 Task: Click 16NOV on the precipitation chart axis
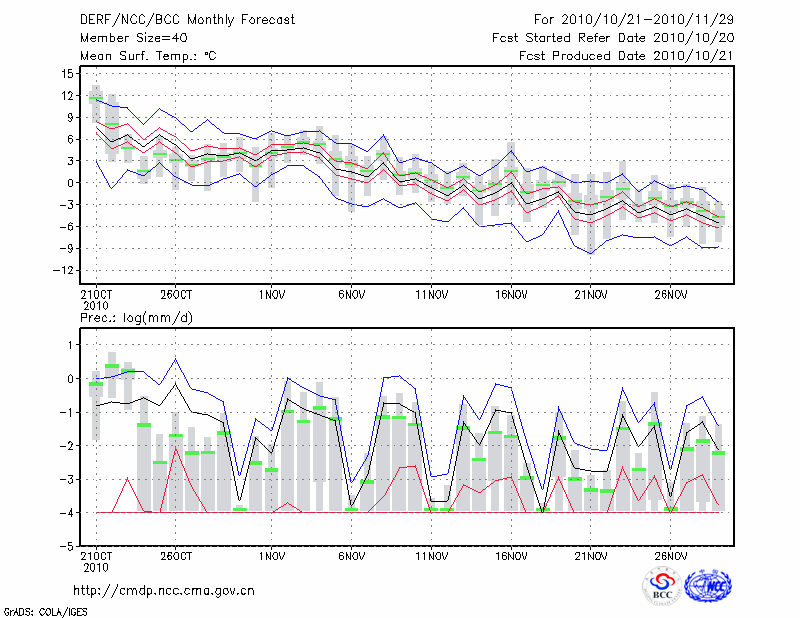pyautogui.click(x=511, y=556)
